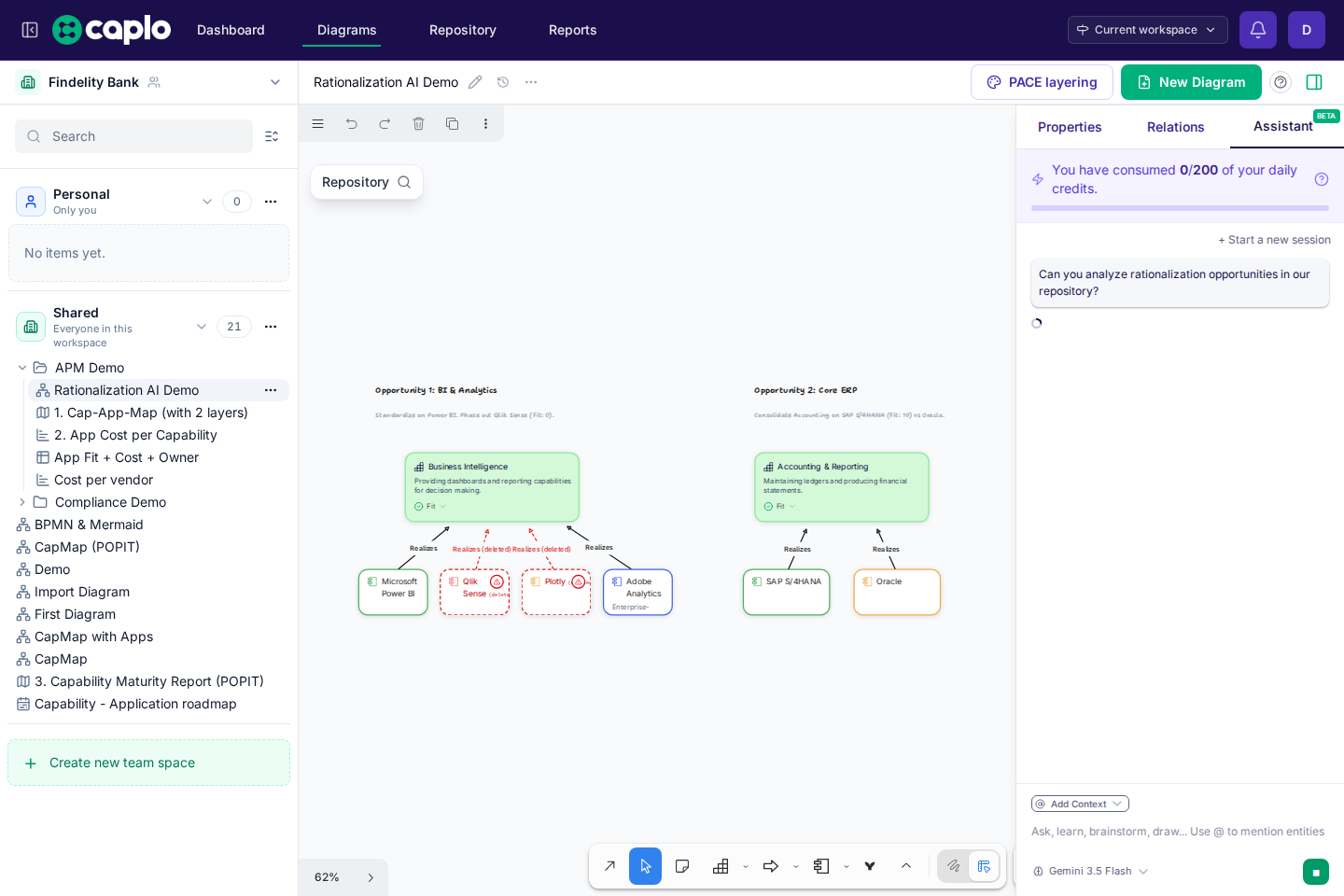Select the Assistant tab

[x=1283, y=126]
